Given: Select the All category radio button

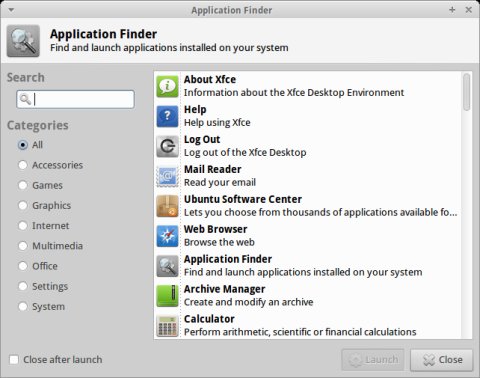Looking at the screenshot, I should [23, 145].
